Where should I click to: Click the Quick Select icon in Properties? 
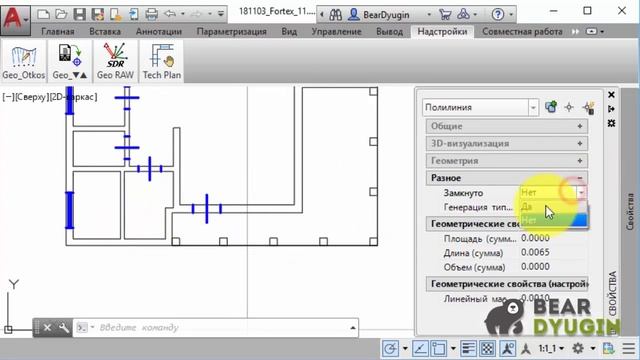[588, 107]
